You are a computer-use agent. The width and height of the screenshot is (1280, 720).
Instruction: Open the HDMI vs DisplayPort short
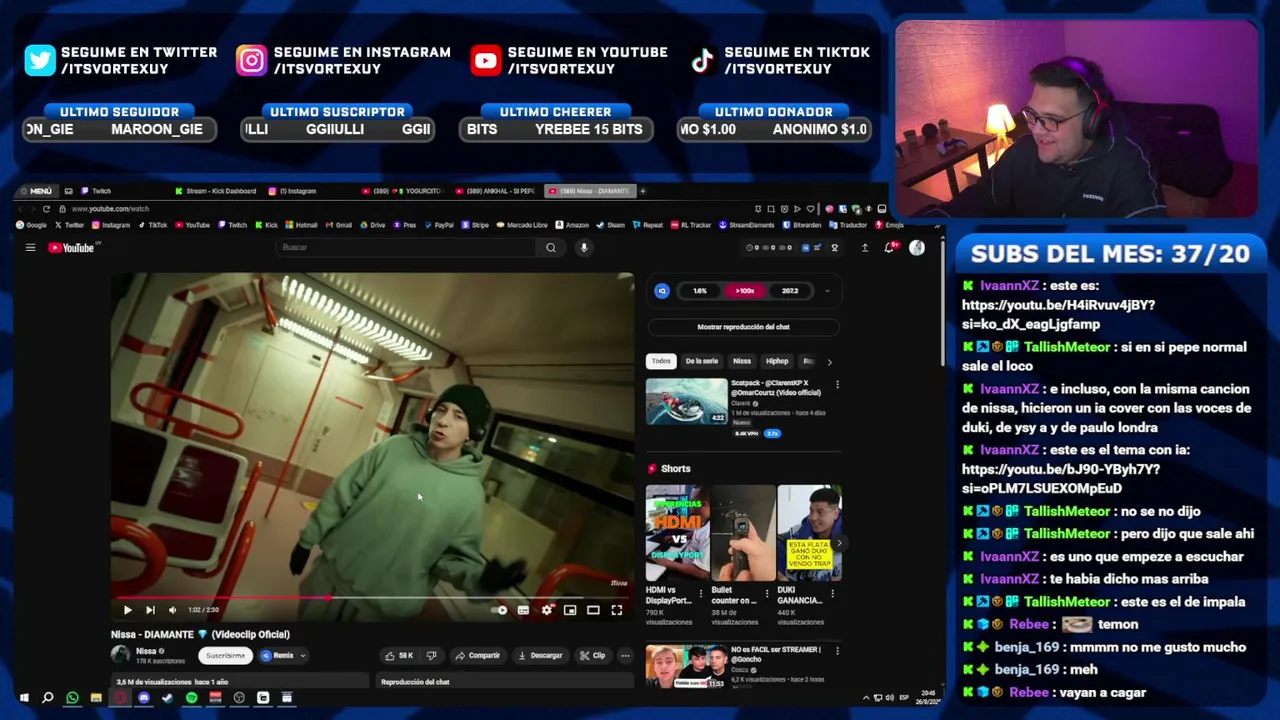[x=677, y=533]
